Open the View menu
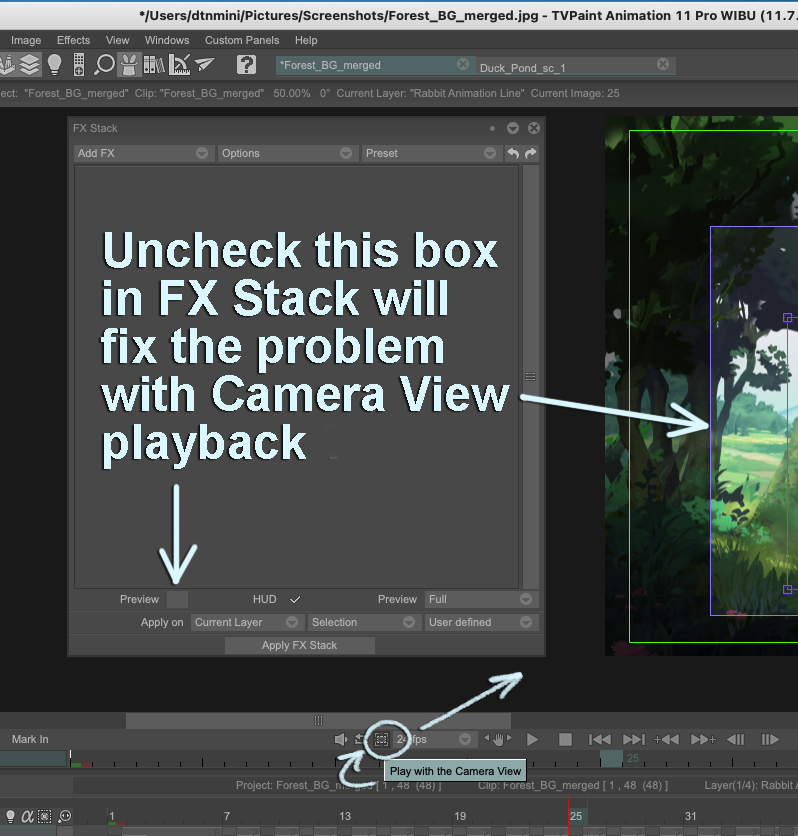Image resolution: width=798 pixels, height=836 pixels. [117, 41]
